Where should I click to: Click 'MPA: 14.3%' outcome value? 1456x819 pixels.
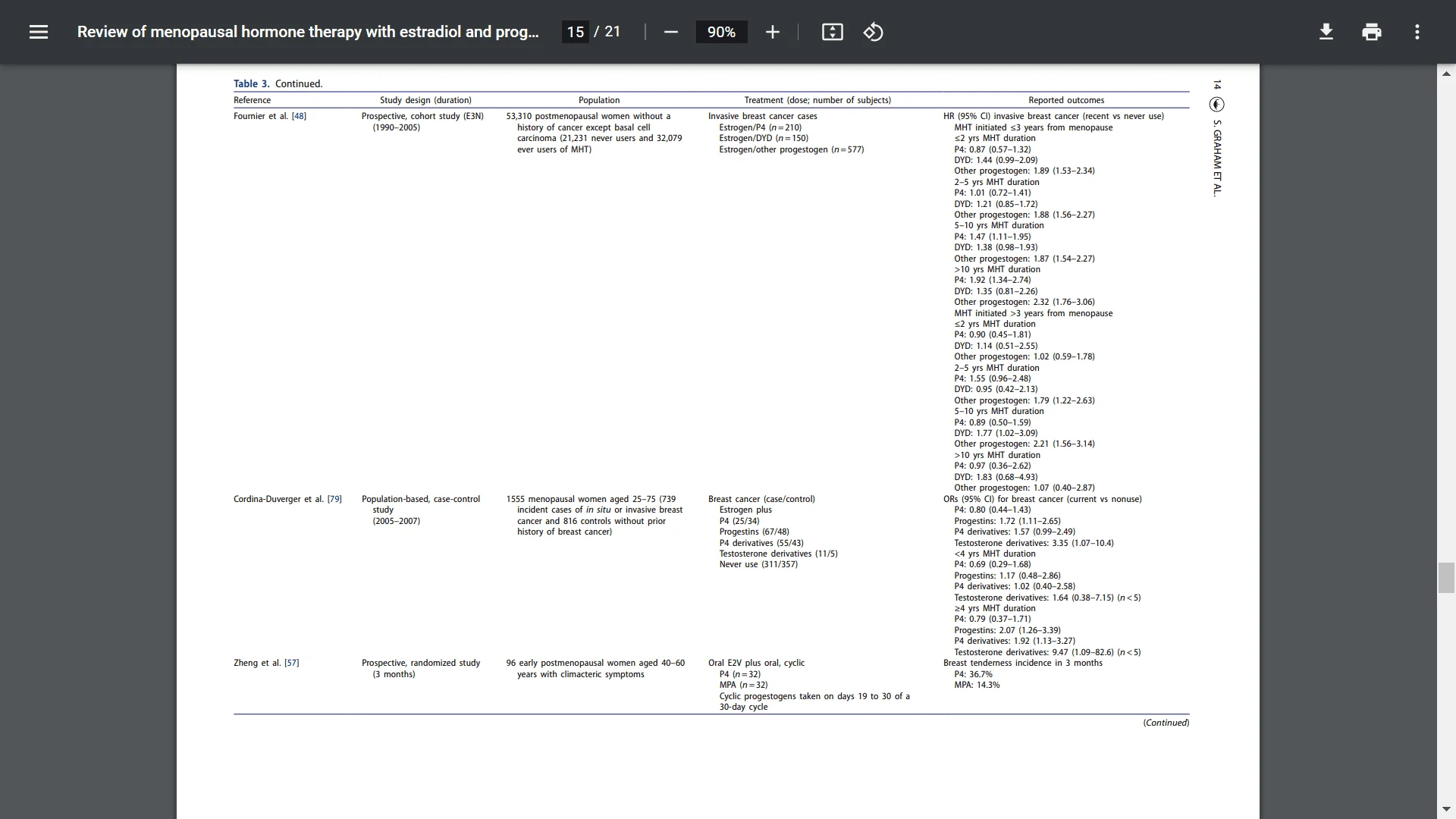pyautogui.click(x=977, y=685)
